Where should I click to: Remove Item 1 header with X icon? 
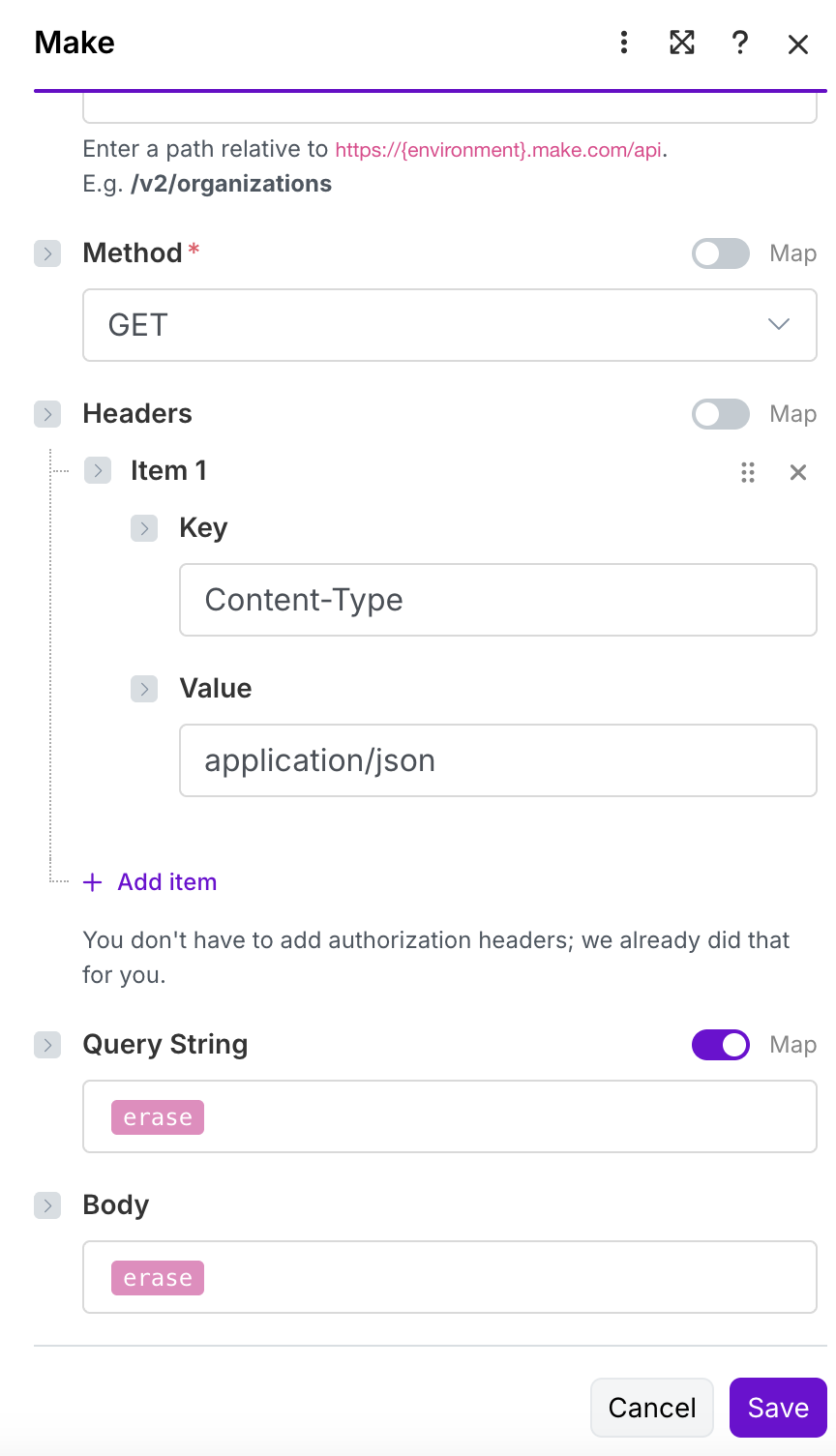coord(798,472)
